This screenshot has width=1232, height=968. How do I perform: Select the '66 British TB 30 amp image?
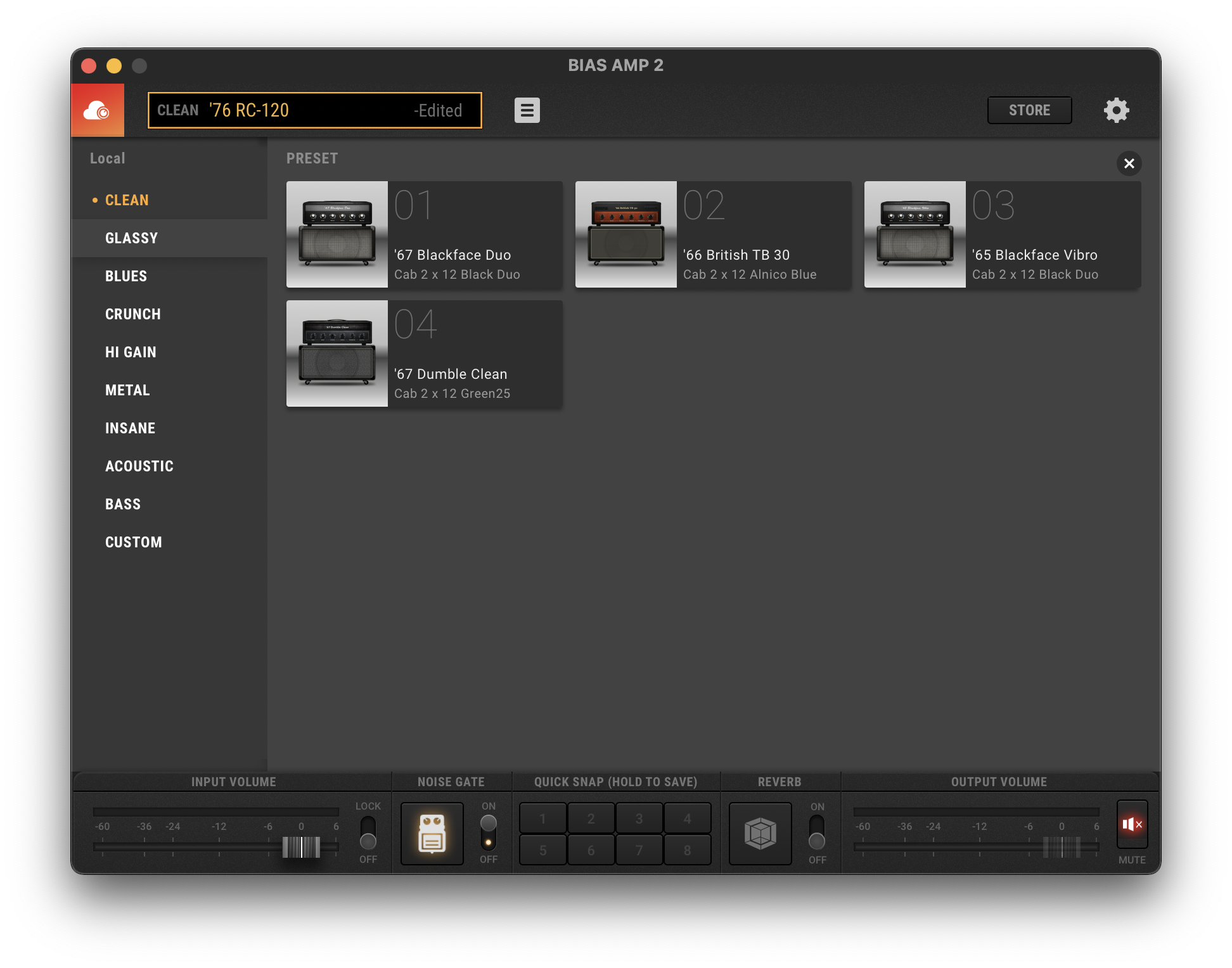pyautogui.click(x=626, y=234)
